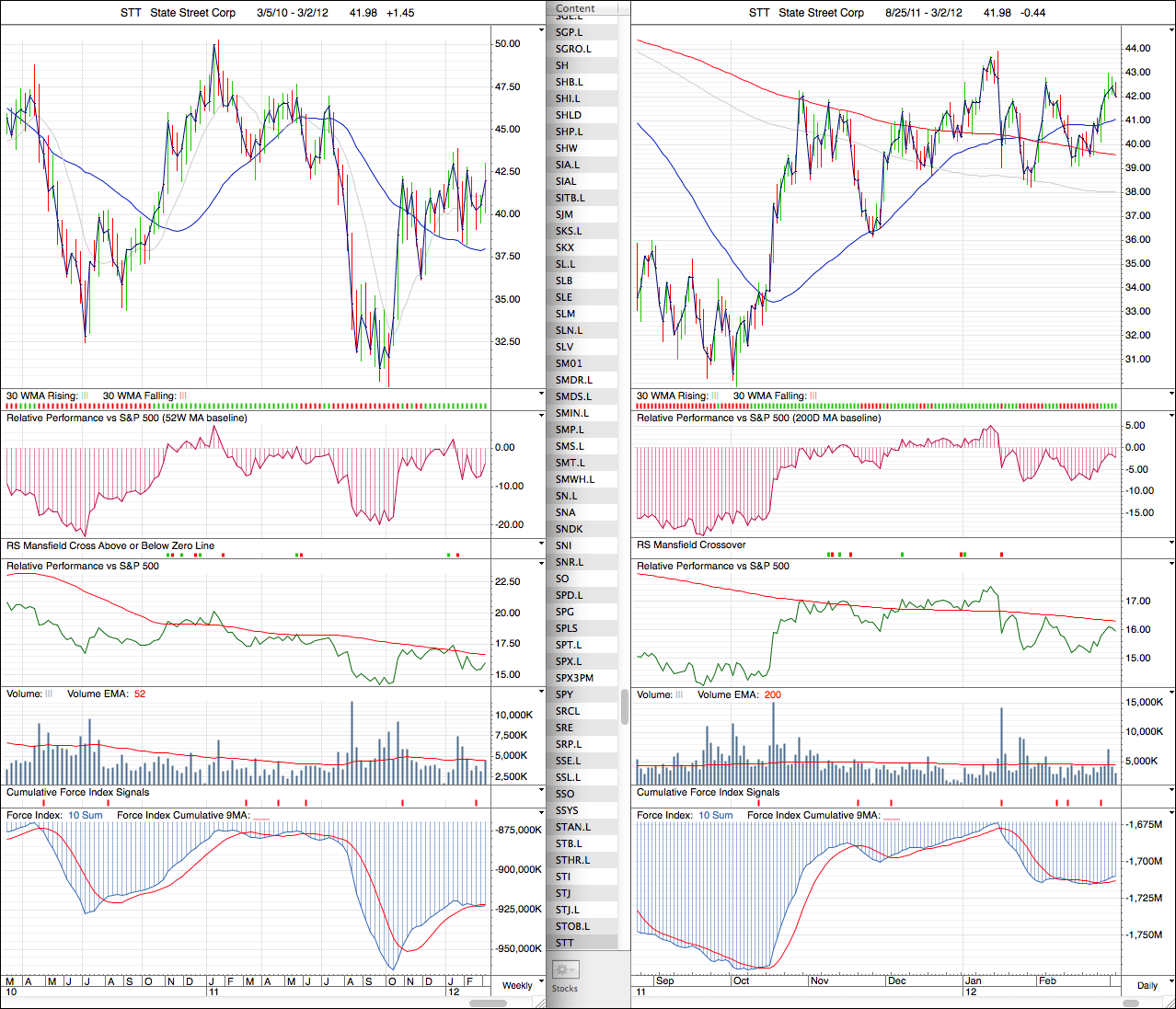Click the red 9MA legend line in weekly Force Index
This screenshot has width=1176, height=1009.
click(x=261, y=816)
